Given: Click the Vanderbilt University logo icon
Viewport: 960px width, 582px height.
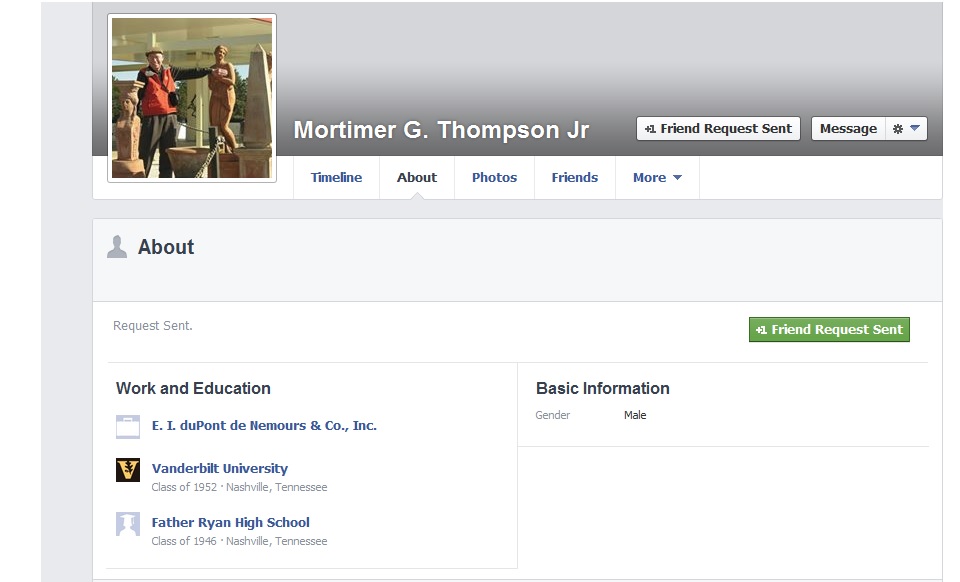Looking at the screenshot, I should coord(128,470).
